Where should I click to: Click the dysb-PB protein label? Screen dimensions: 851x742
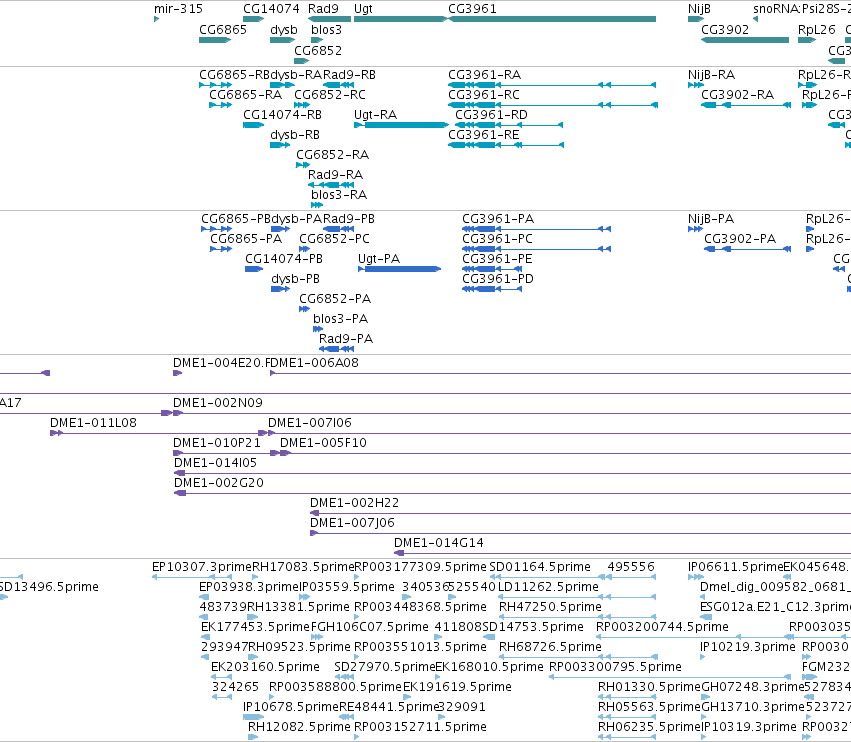click(x=295, y=279)
